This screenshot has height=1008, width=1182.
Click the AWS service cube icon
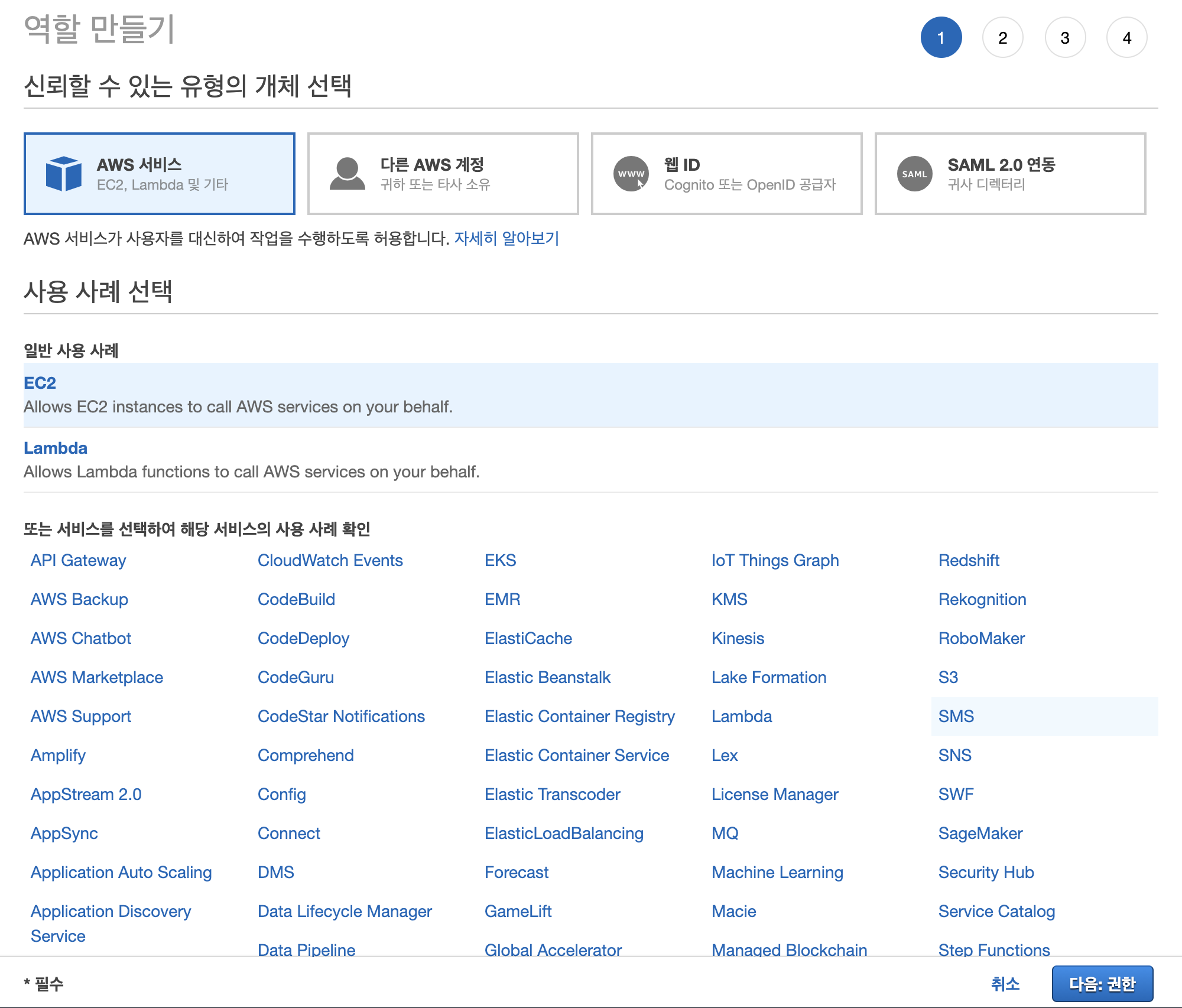point(63,174)
